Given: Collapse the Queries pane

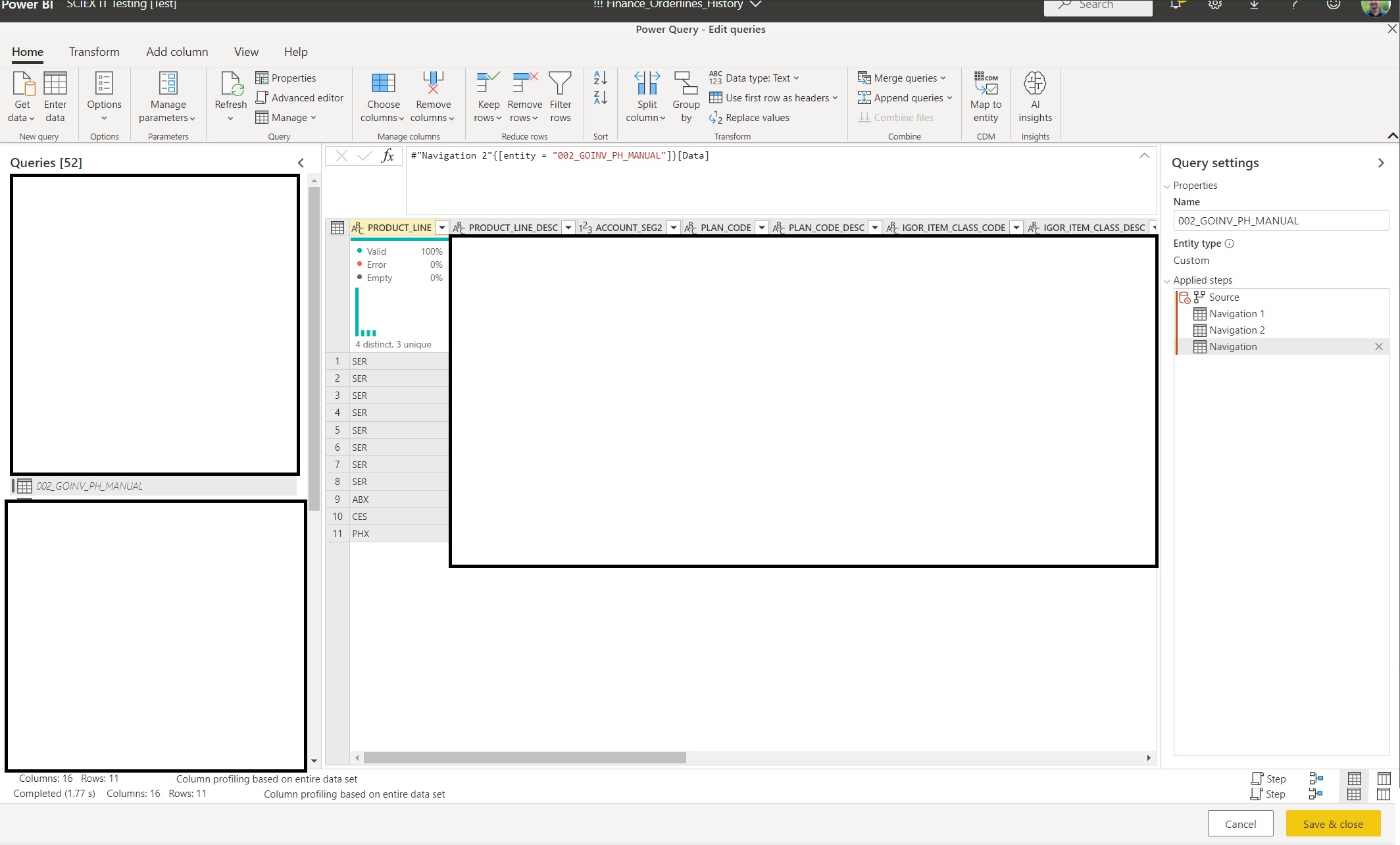Looking at the screenshot, I should click(x=301, y=163).
